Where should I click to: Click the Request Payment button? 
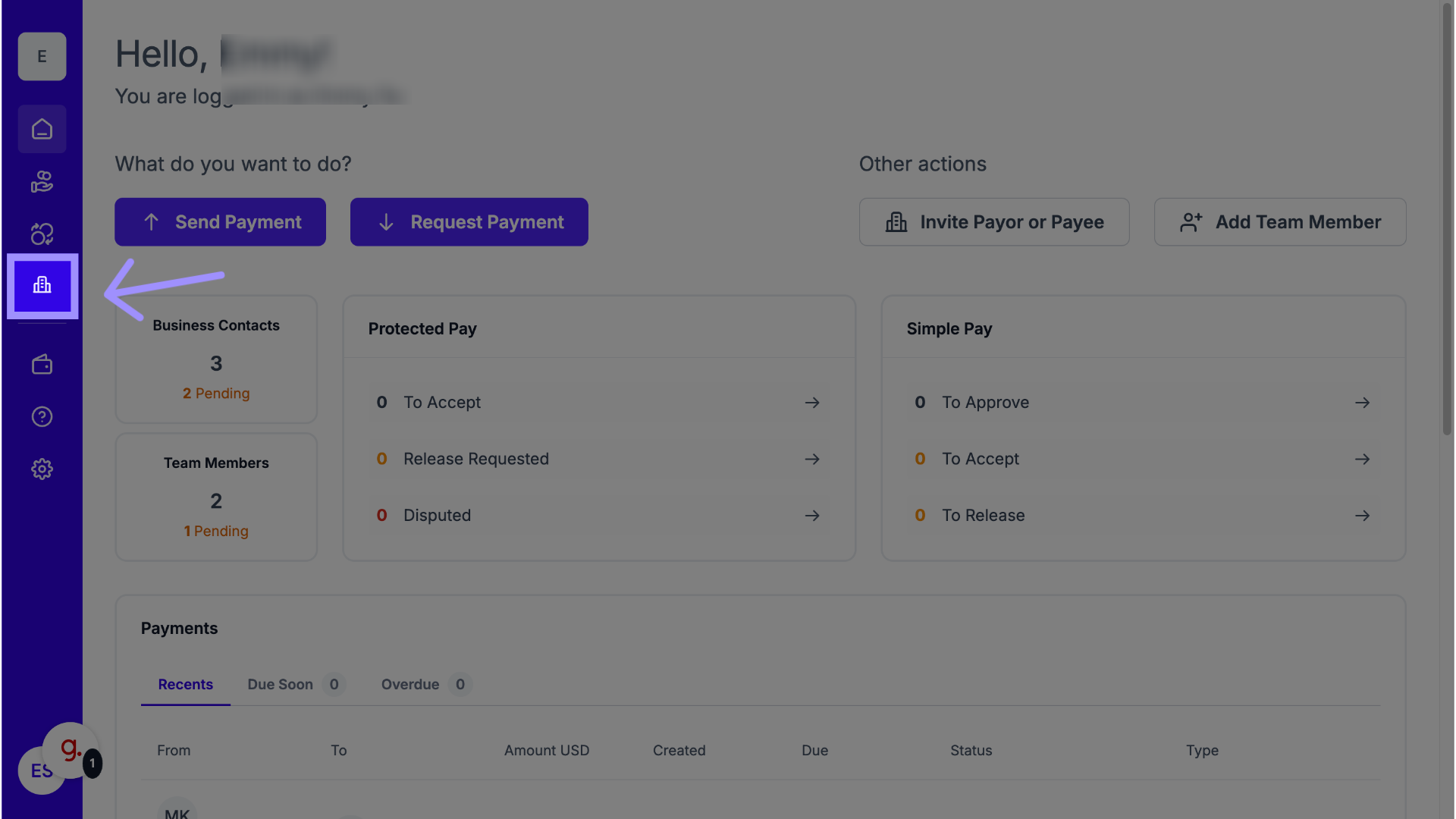(x=469, y=222)
